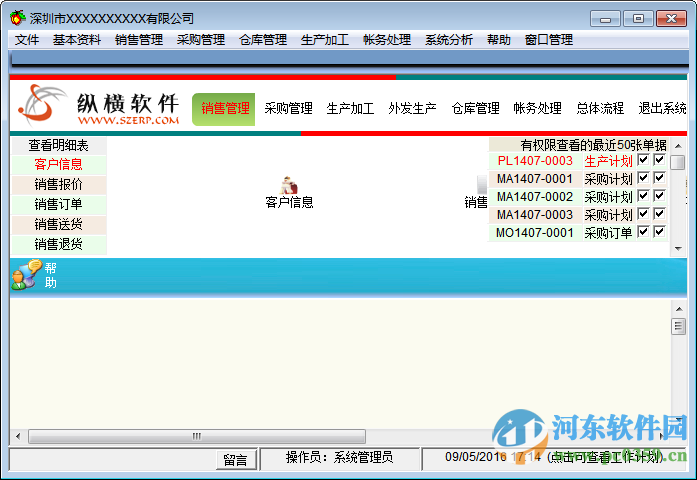697x480 pixels.
Task: Open the 文件 menu
Action: 27,40
